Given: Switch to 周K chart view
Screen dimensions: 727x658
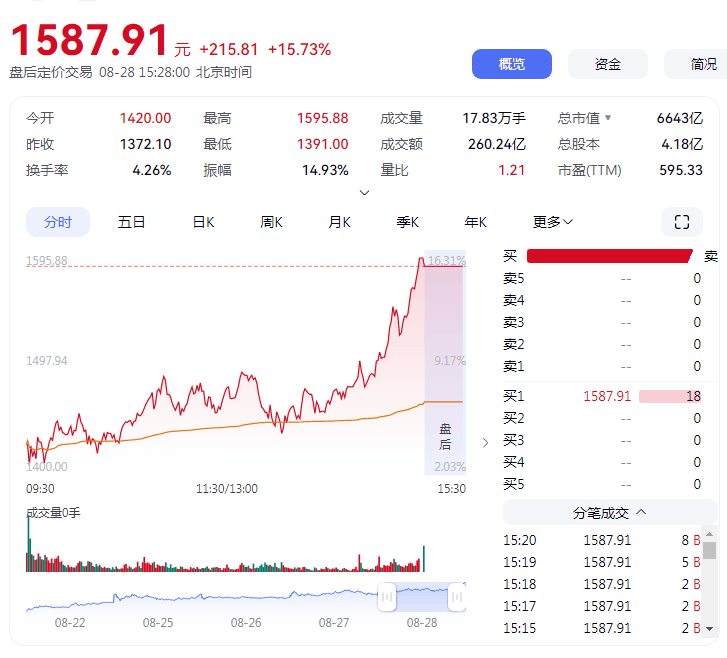Looking at the screenshot, I should [x=272, y=222].
